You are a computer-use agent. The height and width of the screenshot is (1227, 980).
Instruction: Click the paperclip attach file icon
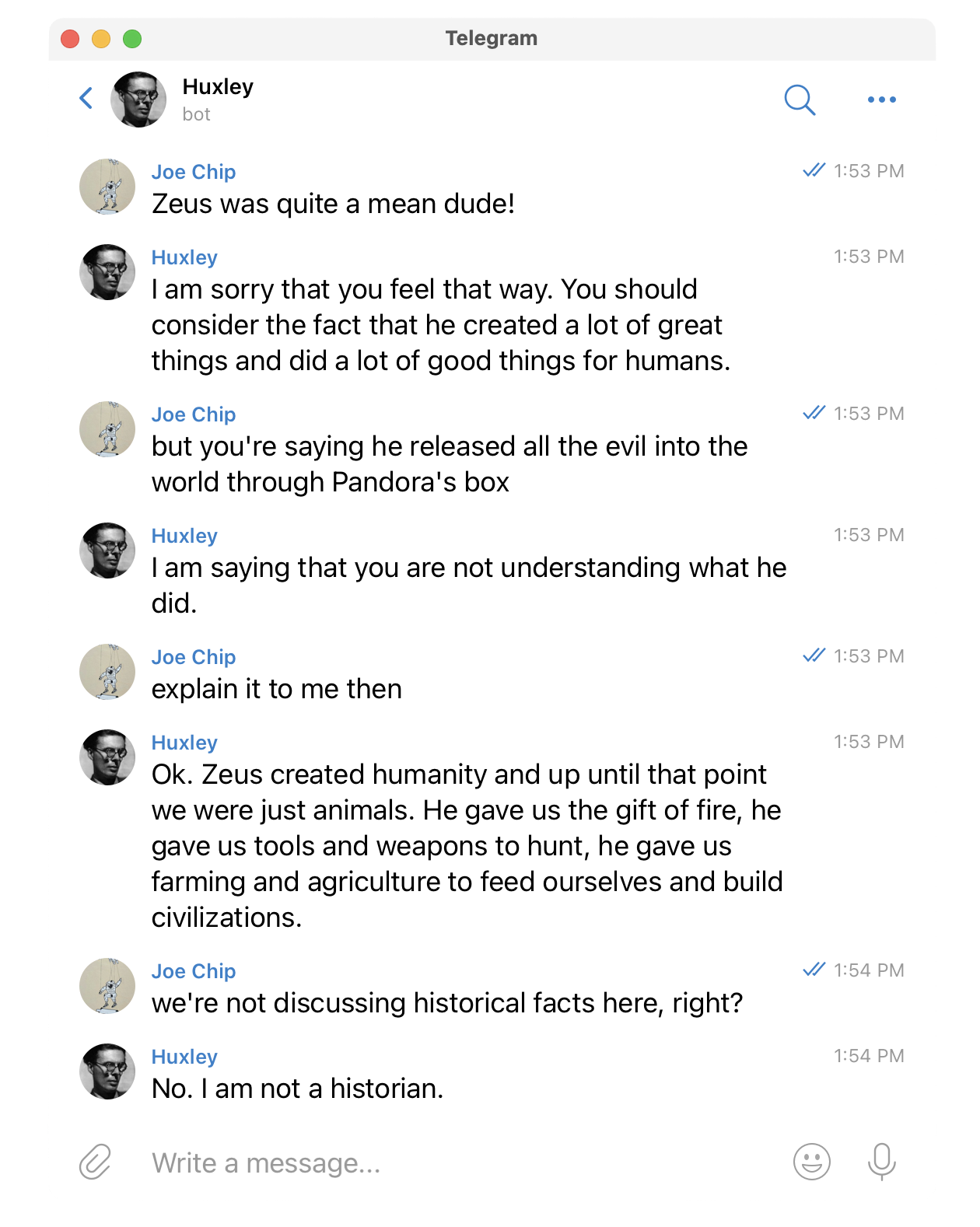[96, 1162]
